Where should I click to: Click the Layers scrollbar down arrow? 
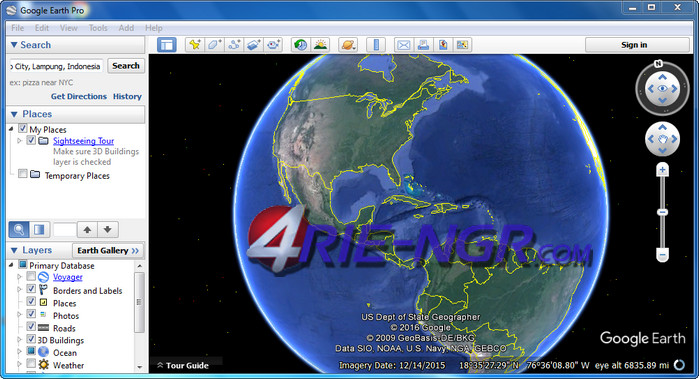click(x=139, y=367)
